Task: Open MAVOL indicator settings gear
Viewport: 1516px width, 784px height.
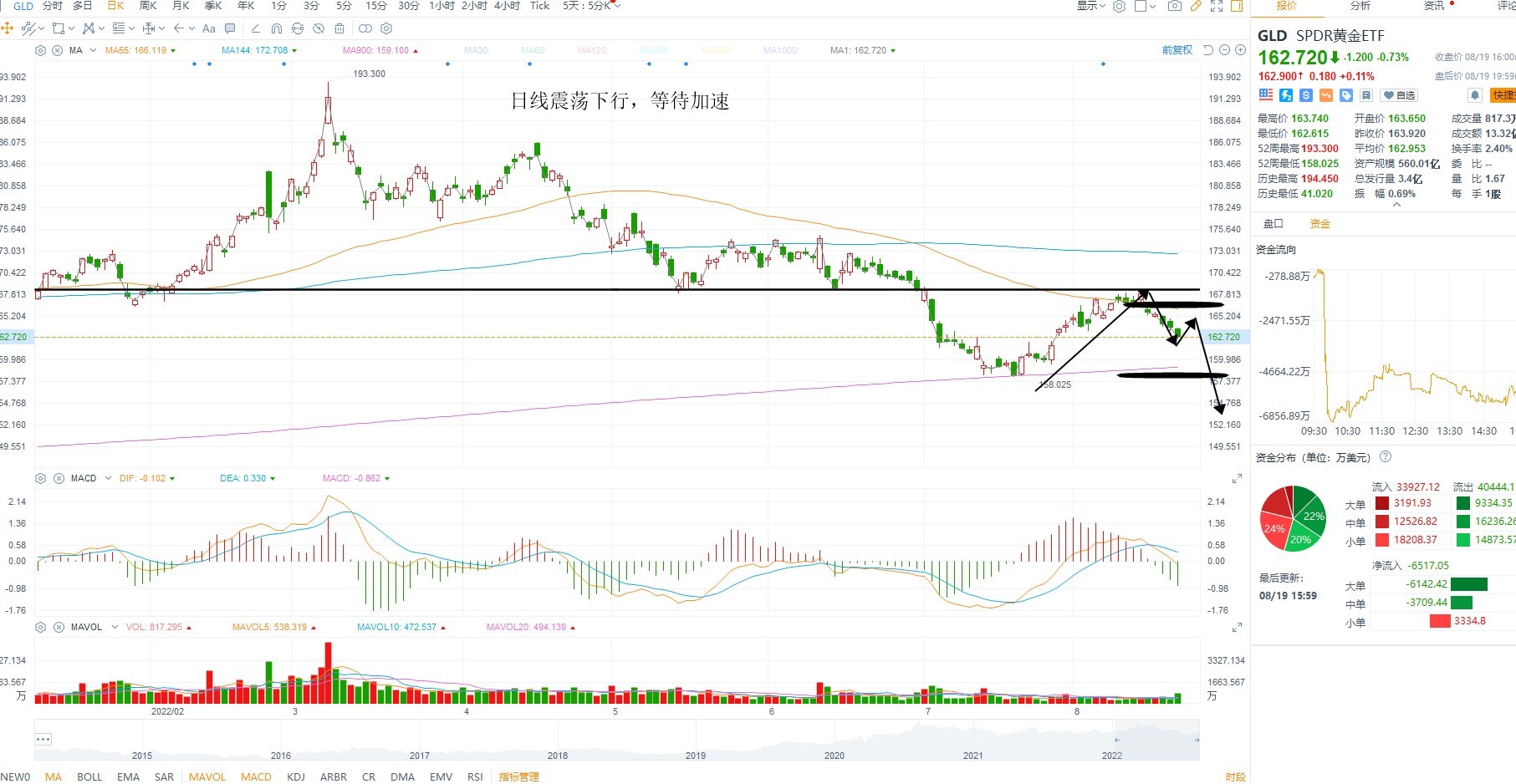Action: [x=40, y=627]
